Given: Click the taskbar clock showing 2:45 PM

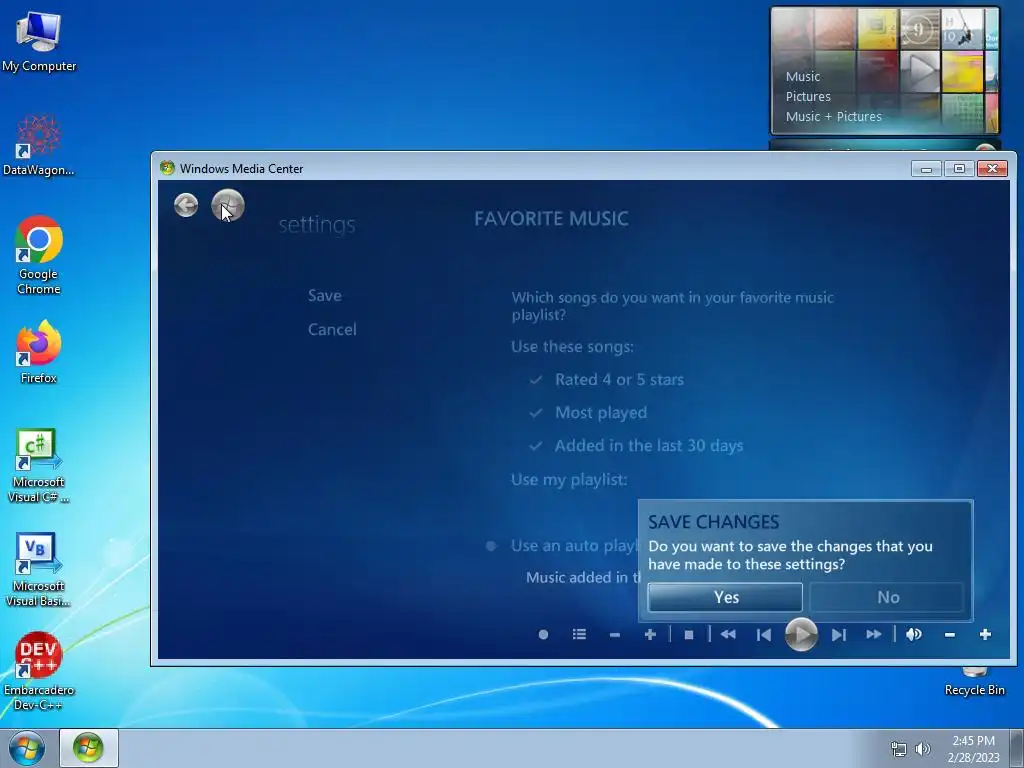Looking at the screenshot, I should coord(973,749).
